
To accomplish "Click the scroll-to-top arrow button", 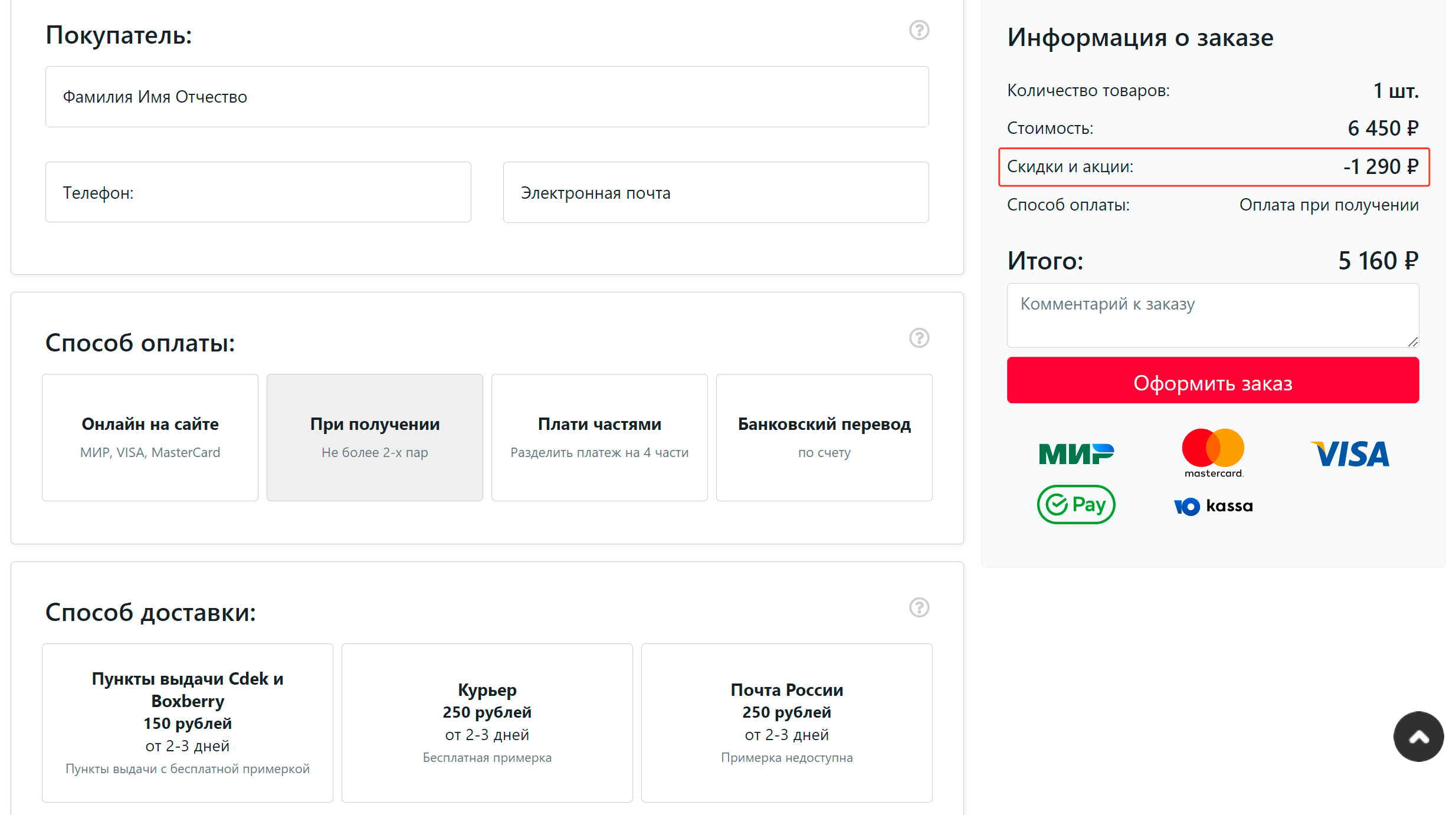I will (1418, 737).
